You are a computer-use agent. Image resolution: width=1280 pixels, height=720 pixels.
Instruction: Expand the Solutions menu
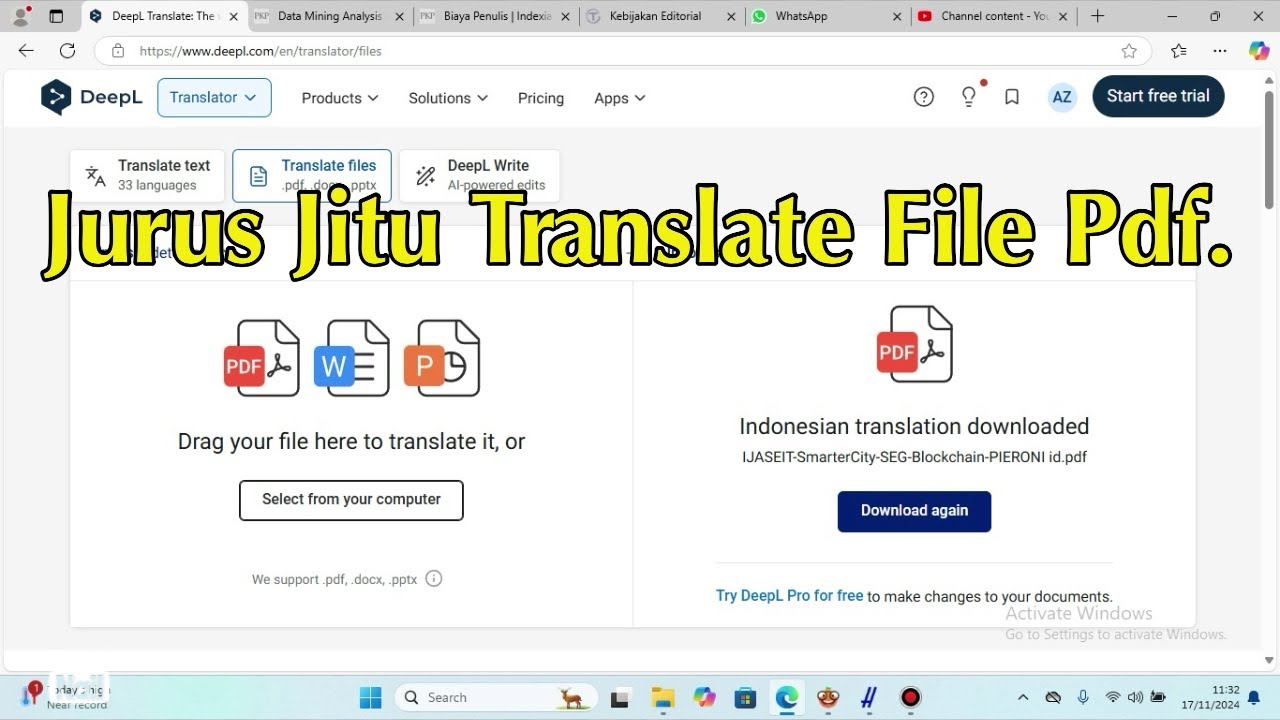[x=448, y=98]
